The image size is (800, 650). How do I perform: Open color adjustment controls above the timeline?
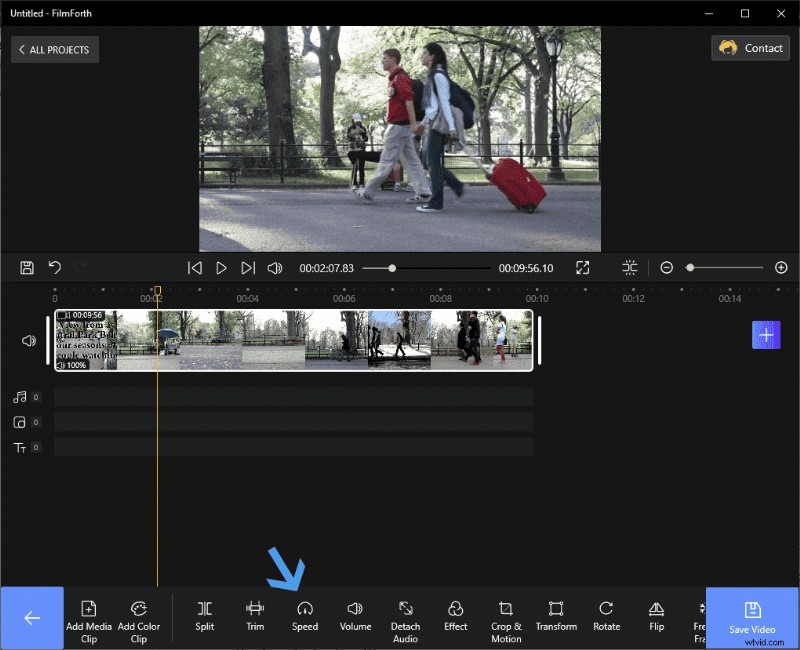click(x=629, y=267)
